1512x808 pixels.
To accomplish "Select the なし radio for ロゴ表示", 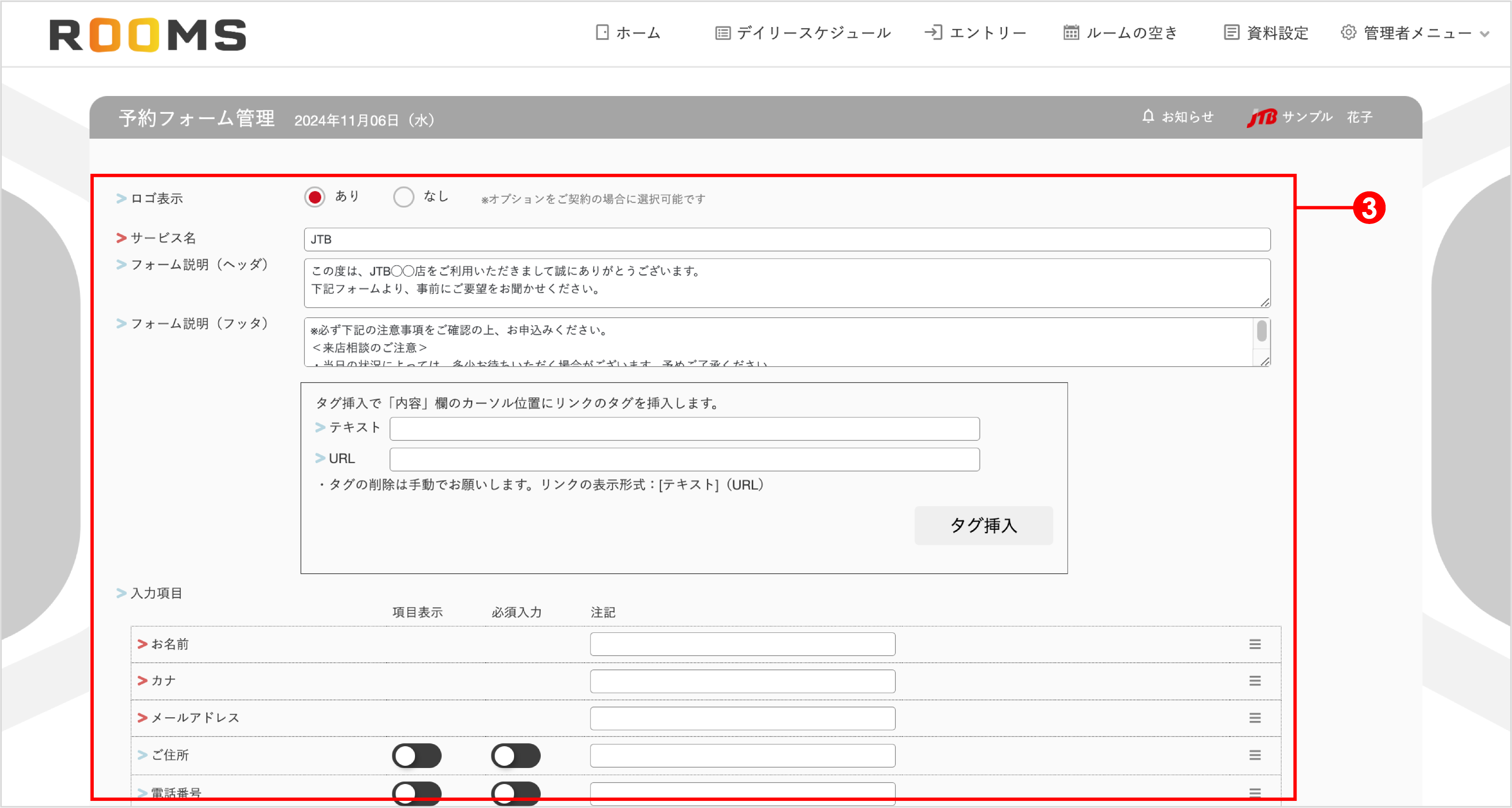I will (x=404, y=197).
